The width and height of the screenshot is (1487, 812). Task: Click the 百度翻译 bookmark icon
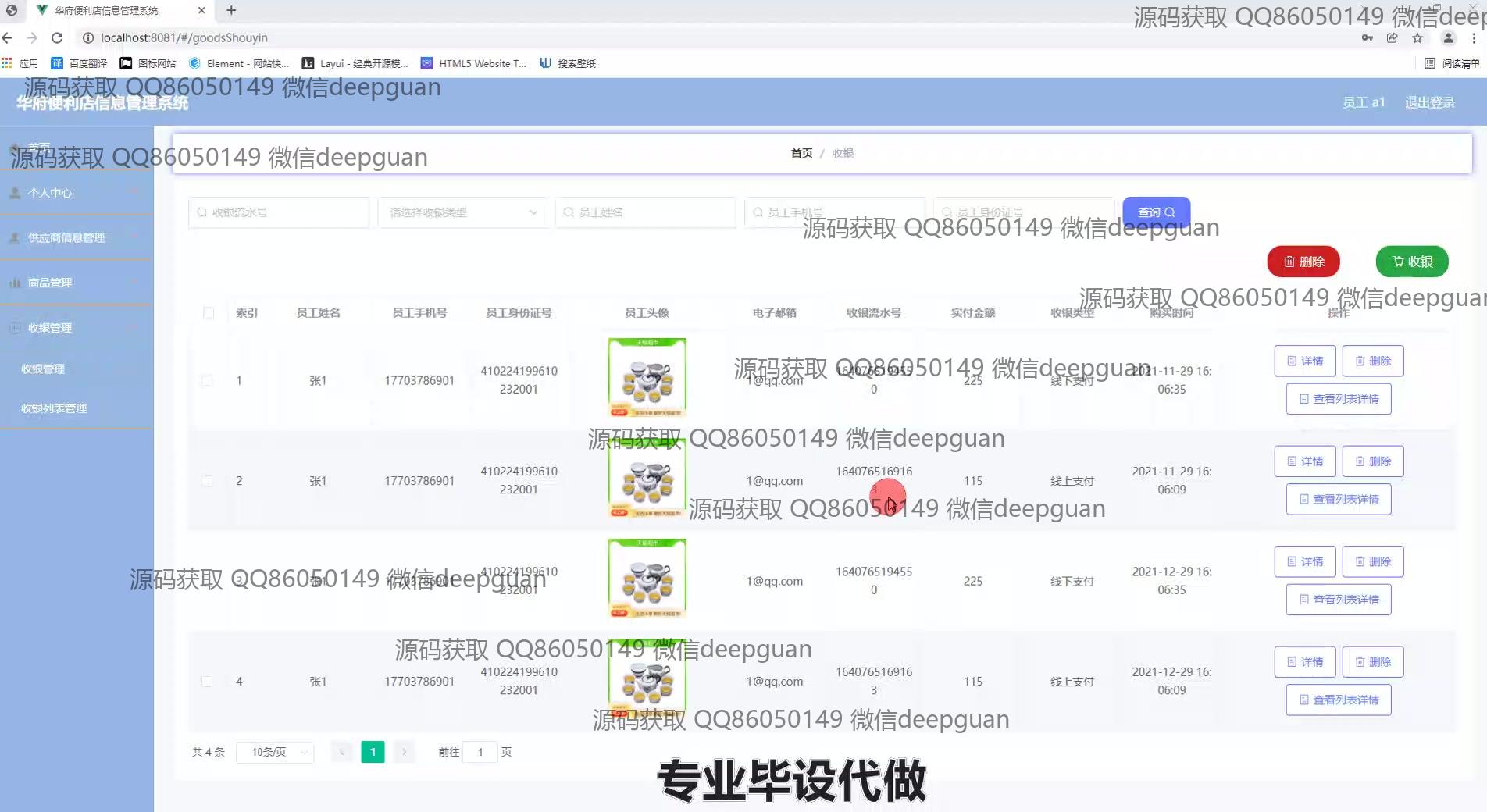click(x=57, y=63)
